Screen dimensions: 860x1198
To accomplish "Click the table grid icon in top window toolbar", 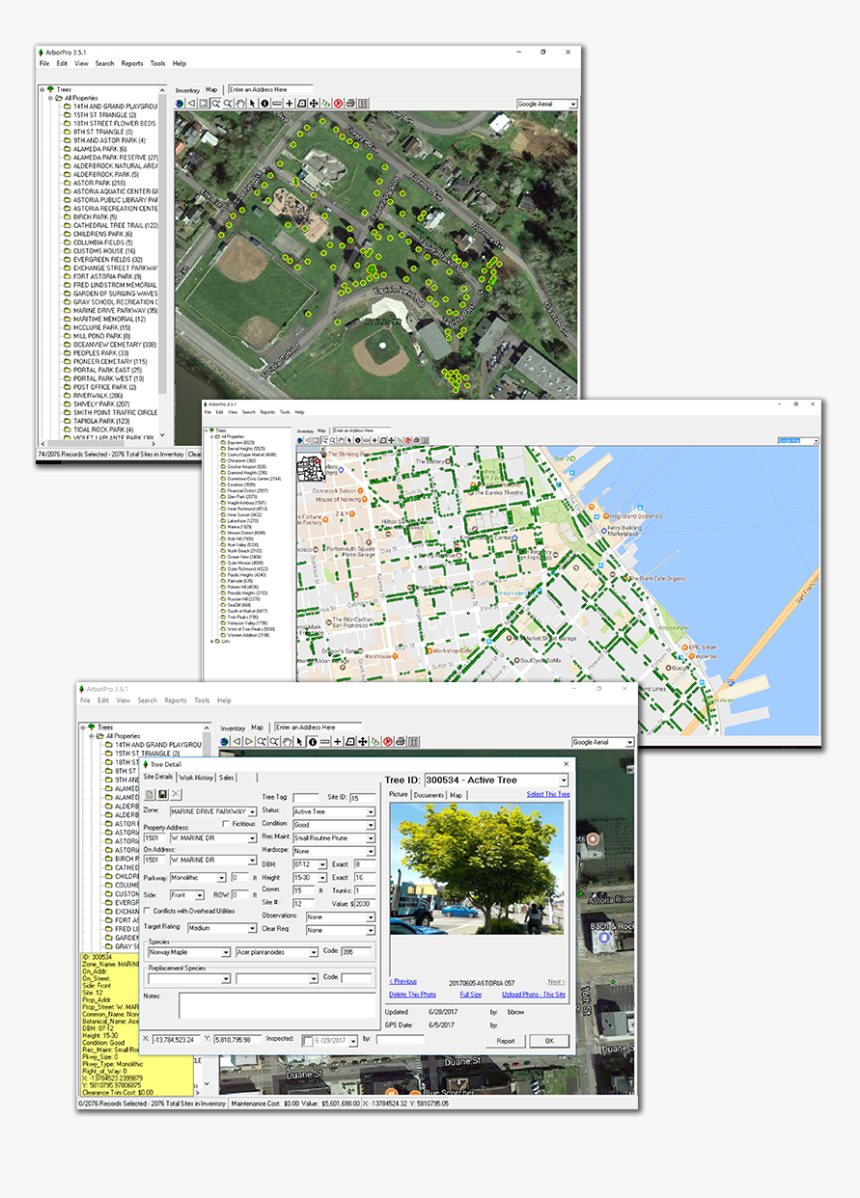I will point(363,103).
